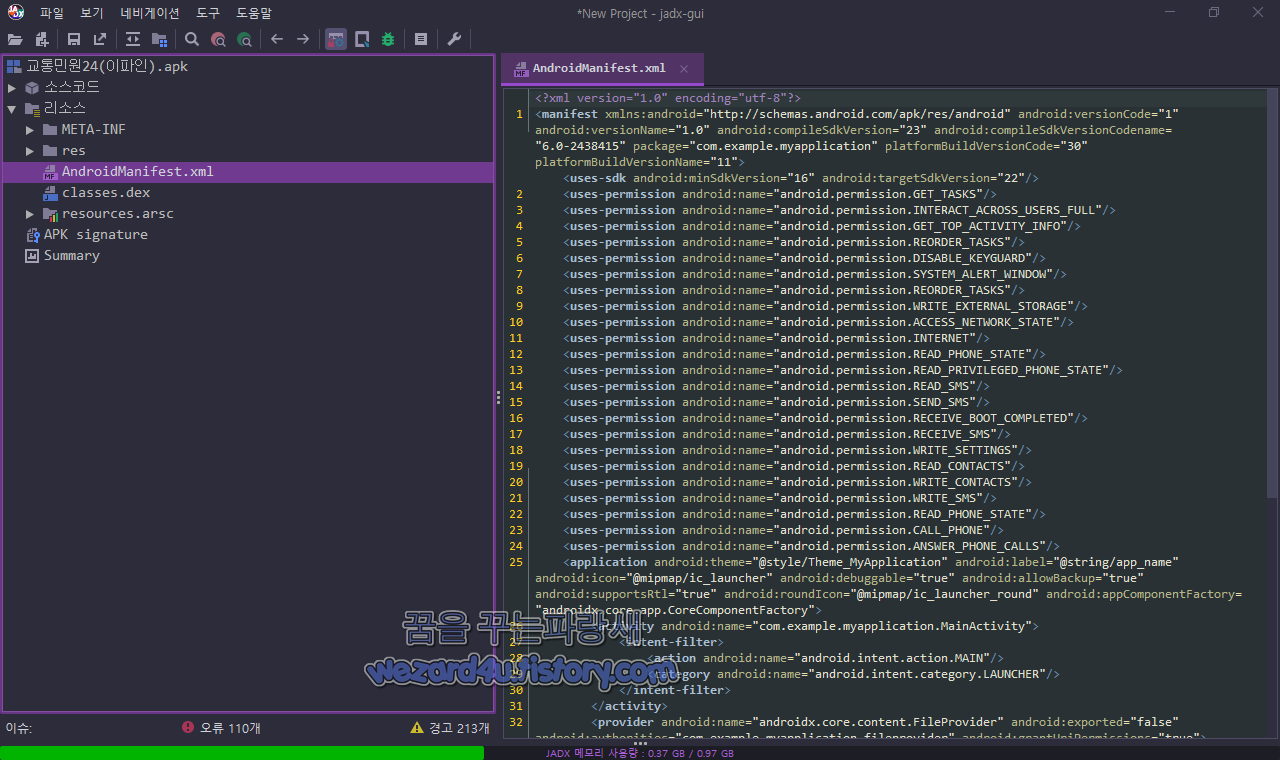This screenshot has height=760, width=1280.
Task: Open APK signature node
Action: click(x=95, y=234)
